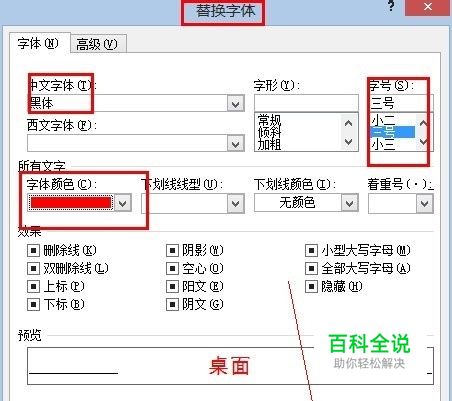The image size is (452, 401).
Task: Select highlighted 三号 in the size list
Action: 393,132
